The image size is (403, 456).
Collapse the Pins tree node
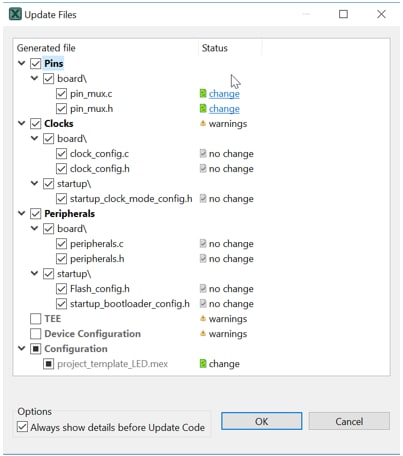pos(22,63)
